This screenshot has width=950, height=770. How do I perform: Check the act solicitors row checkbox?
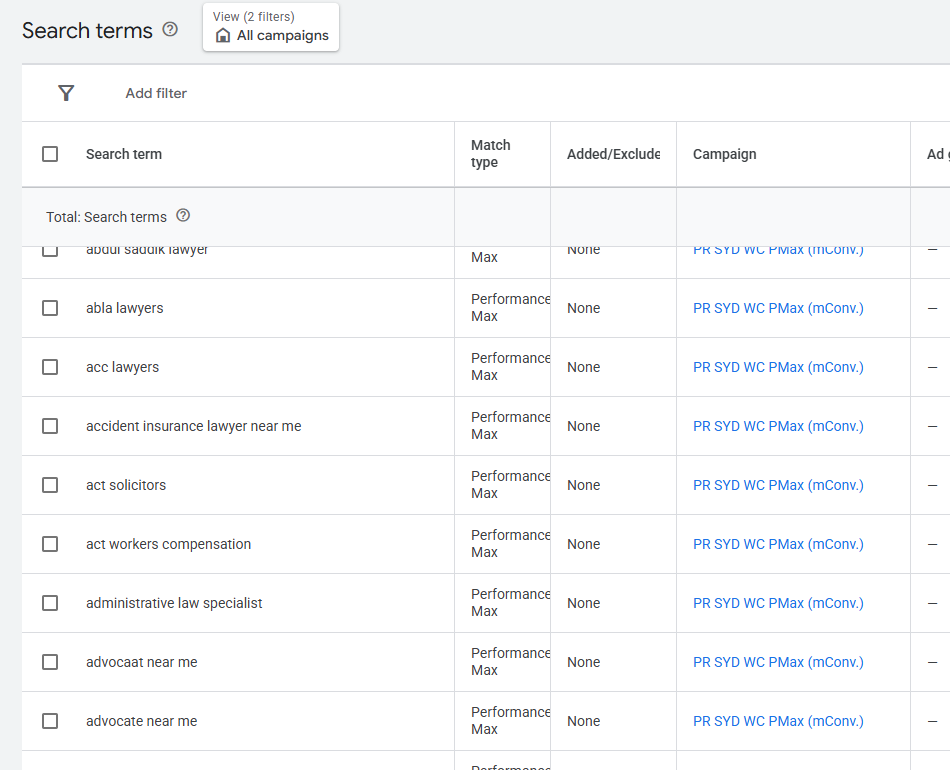tap(50, 484)
